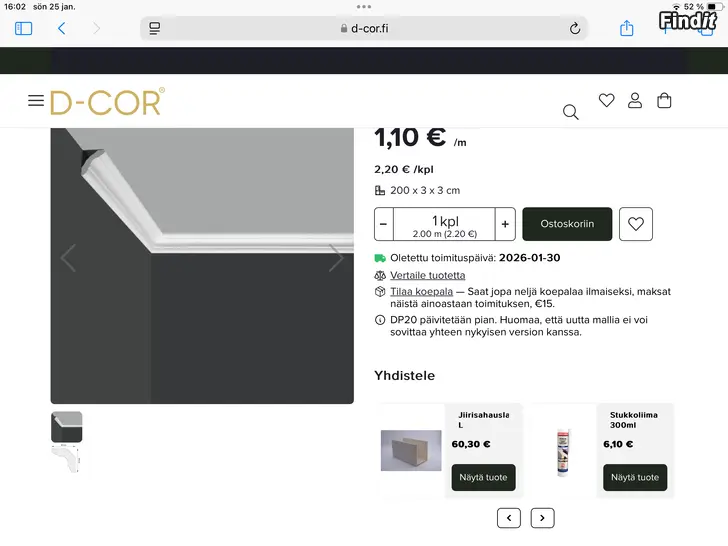Tap the d-cor.fi address bar

click(364, 28)
